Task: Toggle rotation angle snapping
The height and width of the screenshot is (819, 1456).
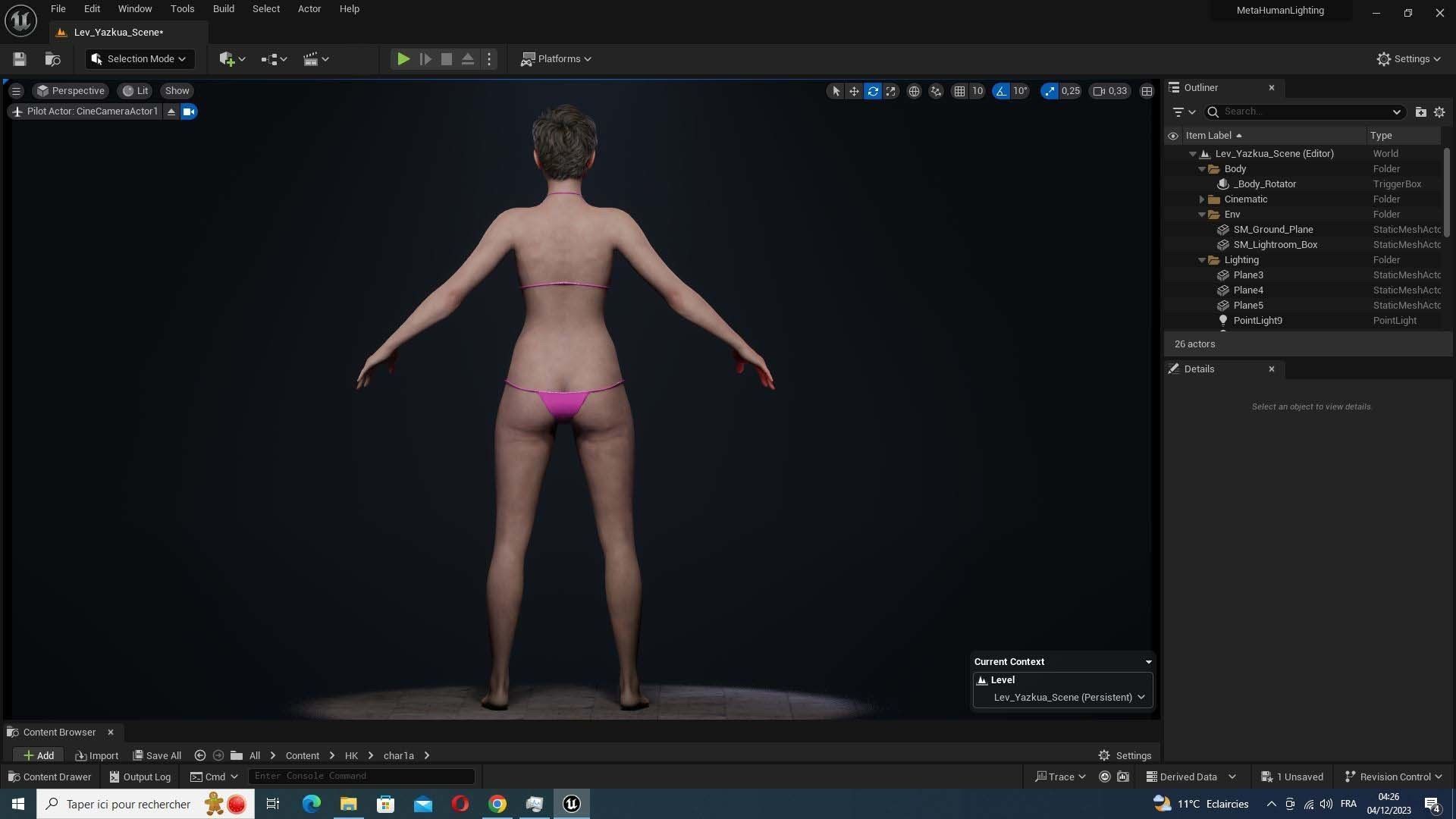Action: (1001, 91)
